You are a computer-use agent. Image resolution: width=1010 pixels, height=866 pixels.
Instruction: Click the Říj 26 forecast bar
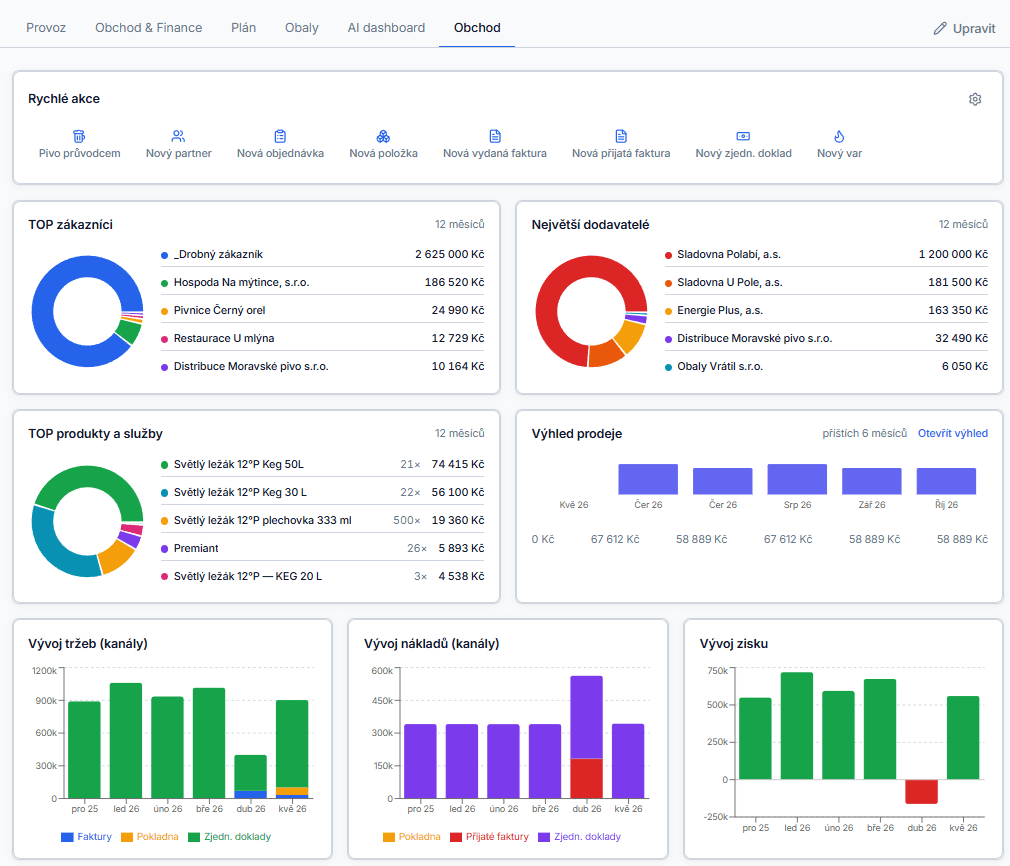pos(946,481)
